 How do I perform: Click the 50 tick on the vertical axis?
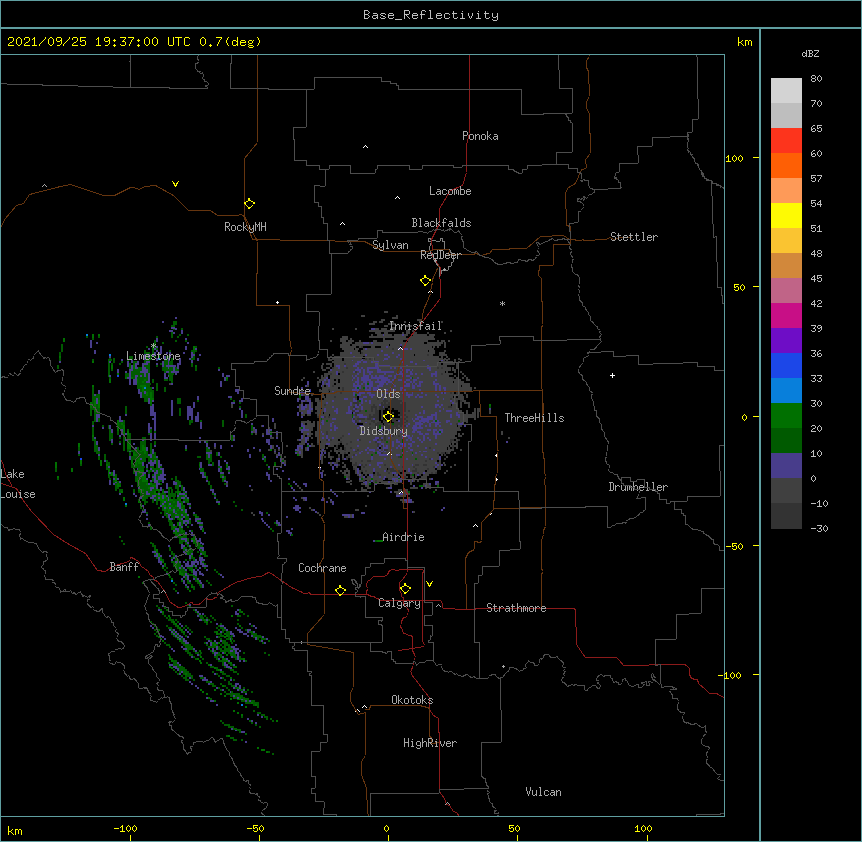[x=739, y=287]
